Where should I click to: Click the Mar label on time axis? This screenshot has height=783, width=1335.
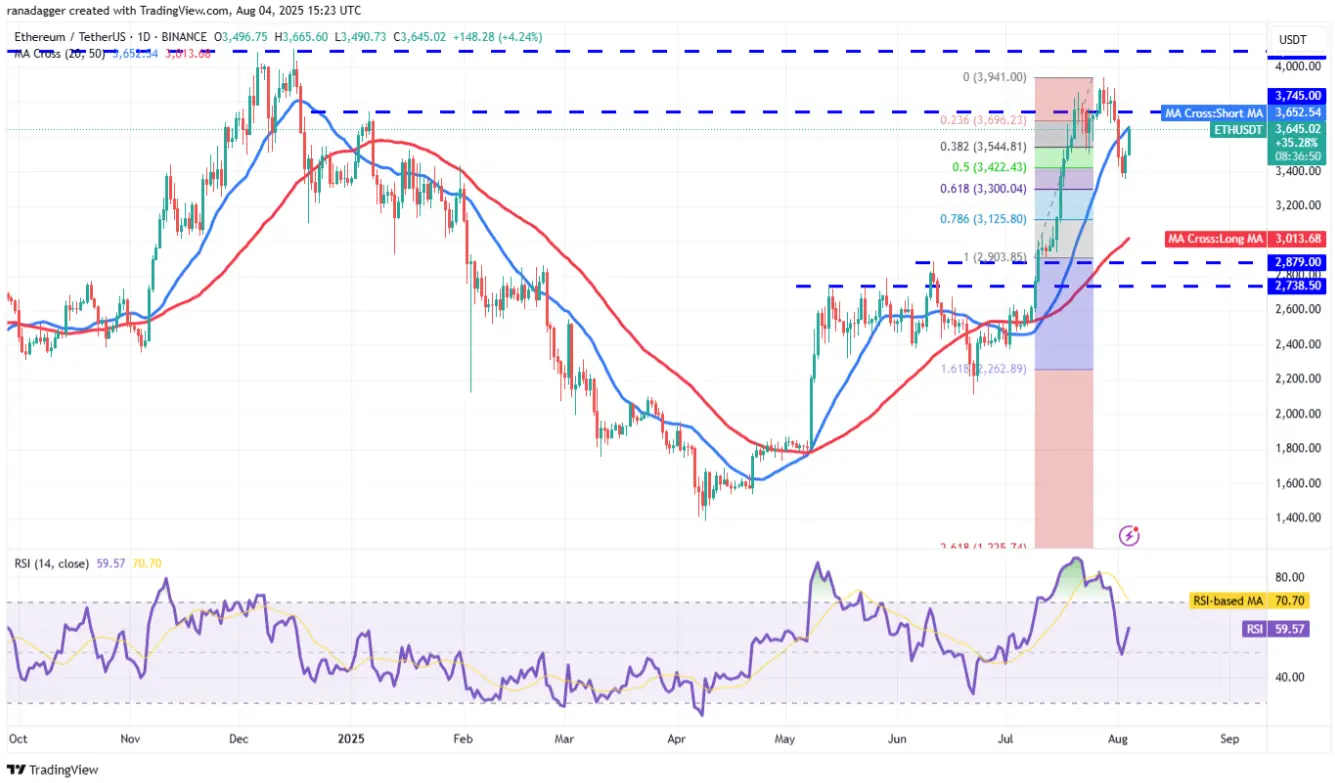click(x=563, y=740)
